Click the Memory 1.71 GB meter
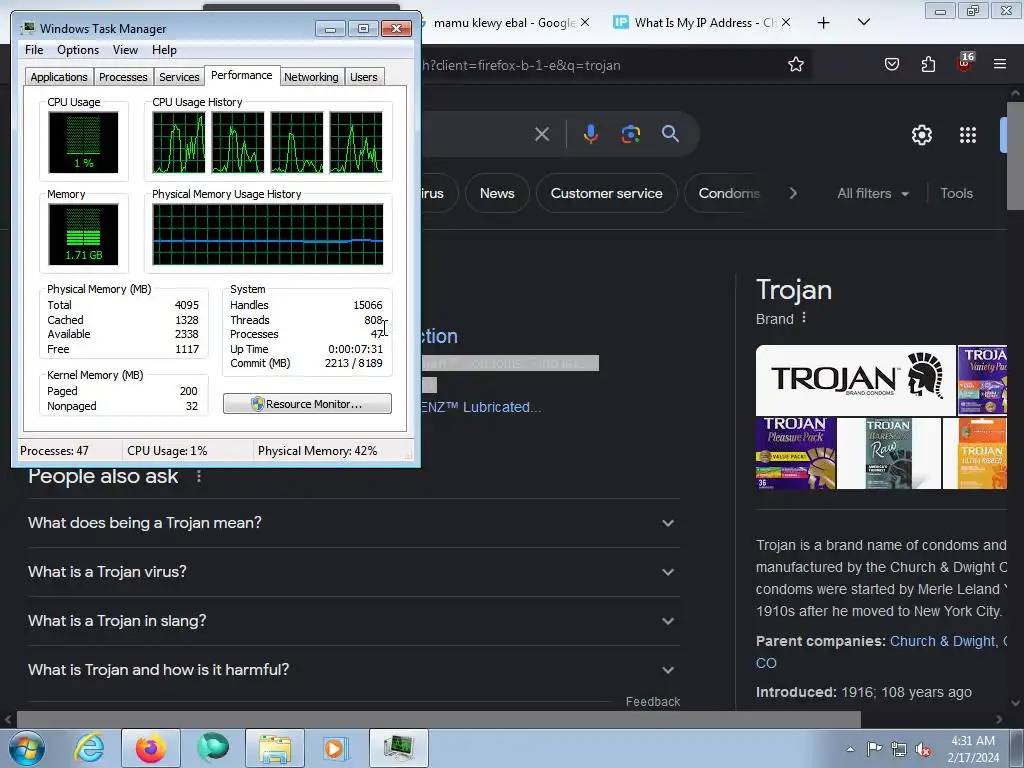1024x768 pixels. (83, 234)
